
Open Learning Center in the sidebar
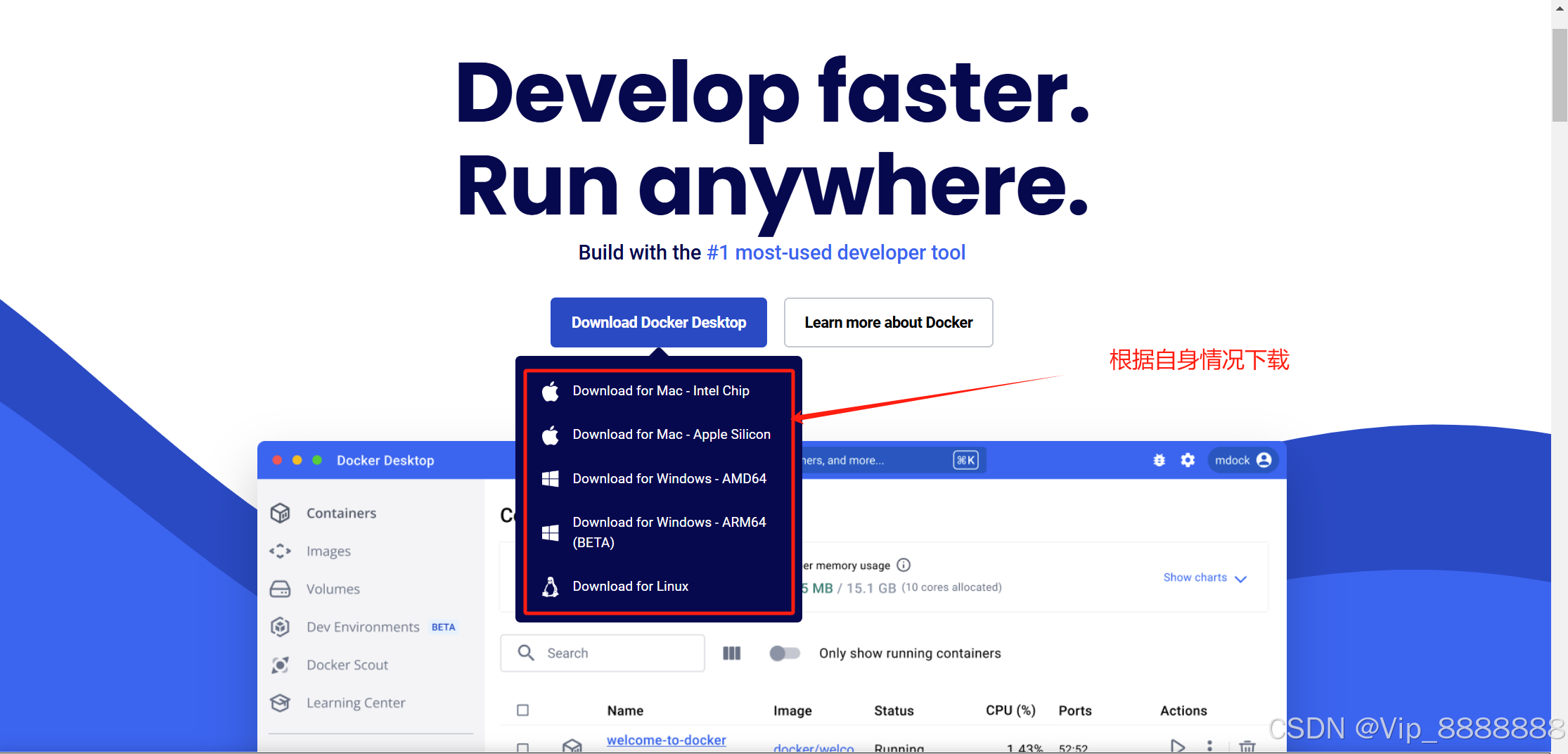356,703
